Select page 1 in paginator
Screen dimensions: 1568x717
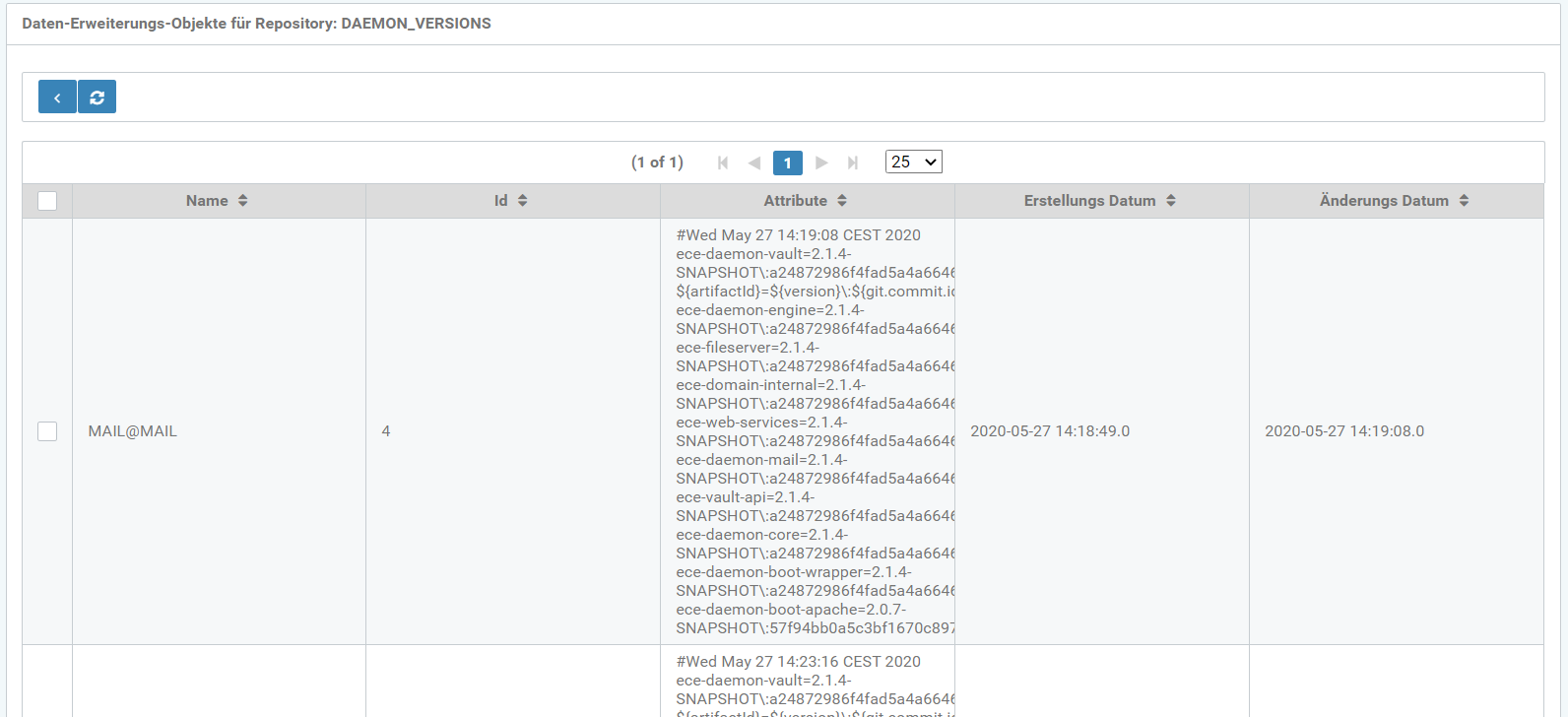tap(787, 163)
